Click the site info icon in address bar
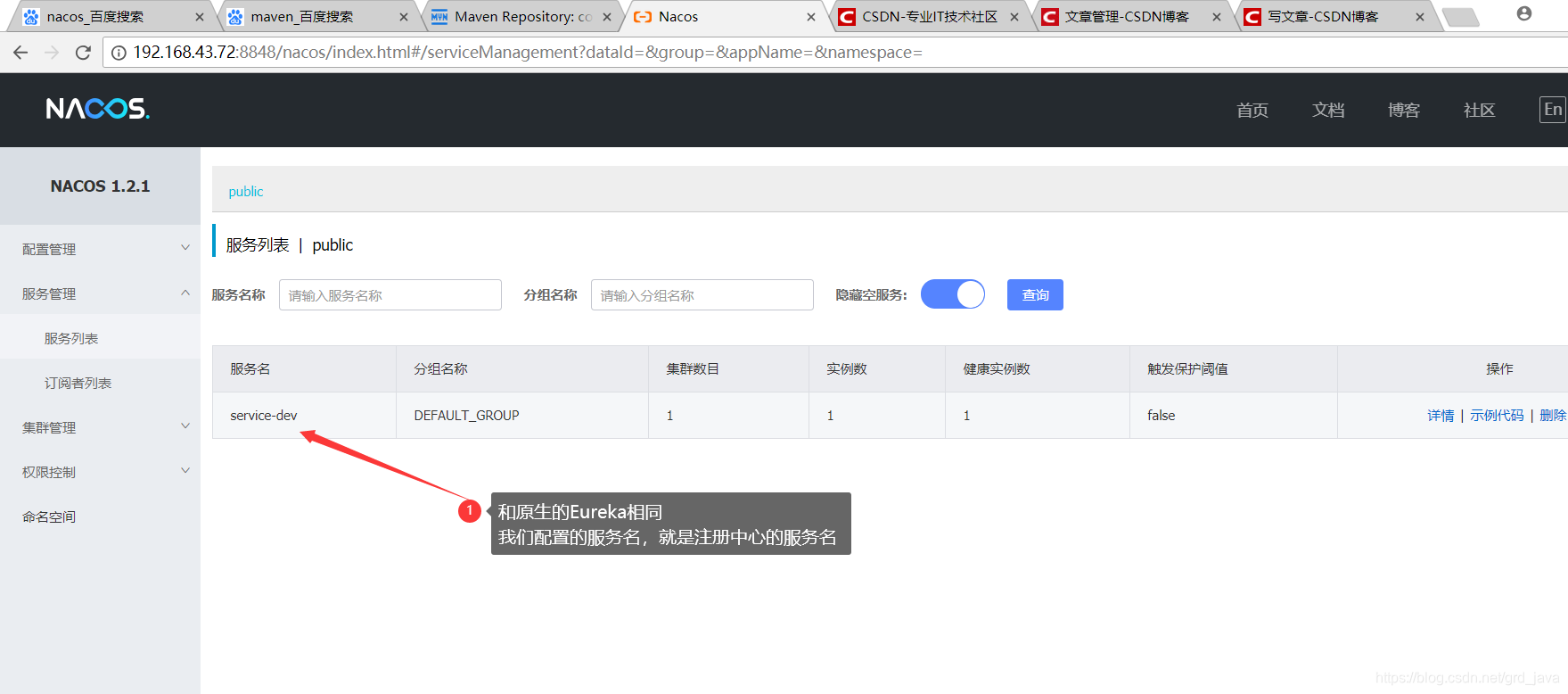The image size is (1568, 694). [118, 53]
